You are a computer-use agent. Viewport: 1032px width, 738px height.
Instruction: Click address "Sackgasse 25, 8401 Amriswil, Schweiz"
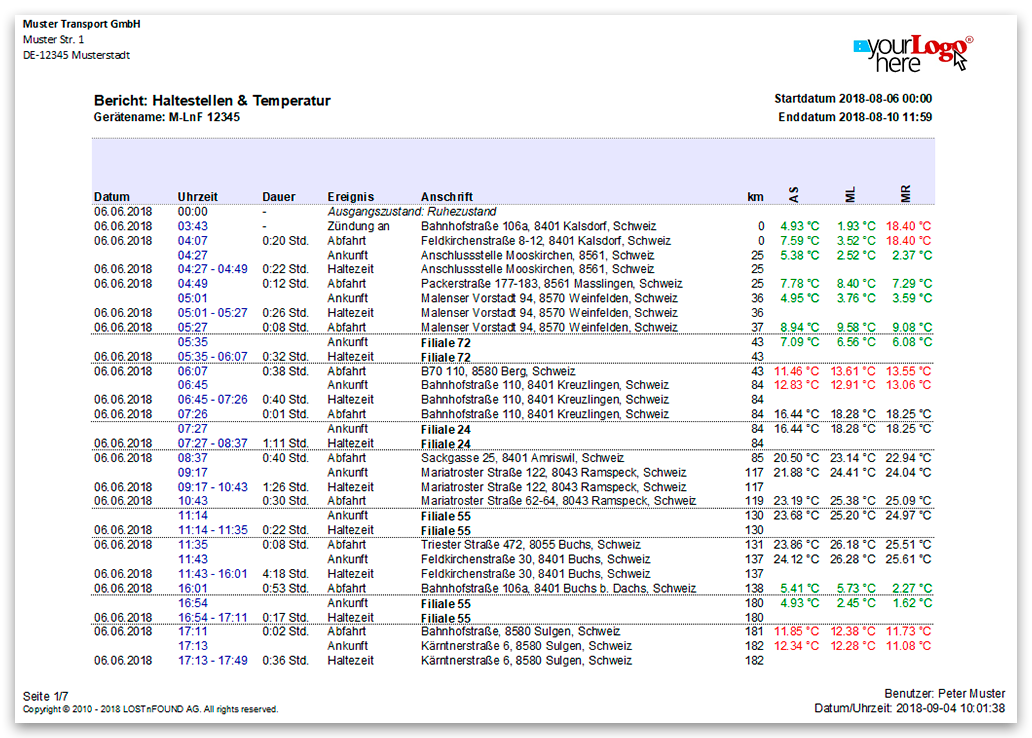tap(523, 458)
